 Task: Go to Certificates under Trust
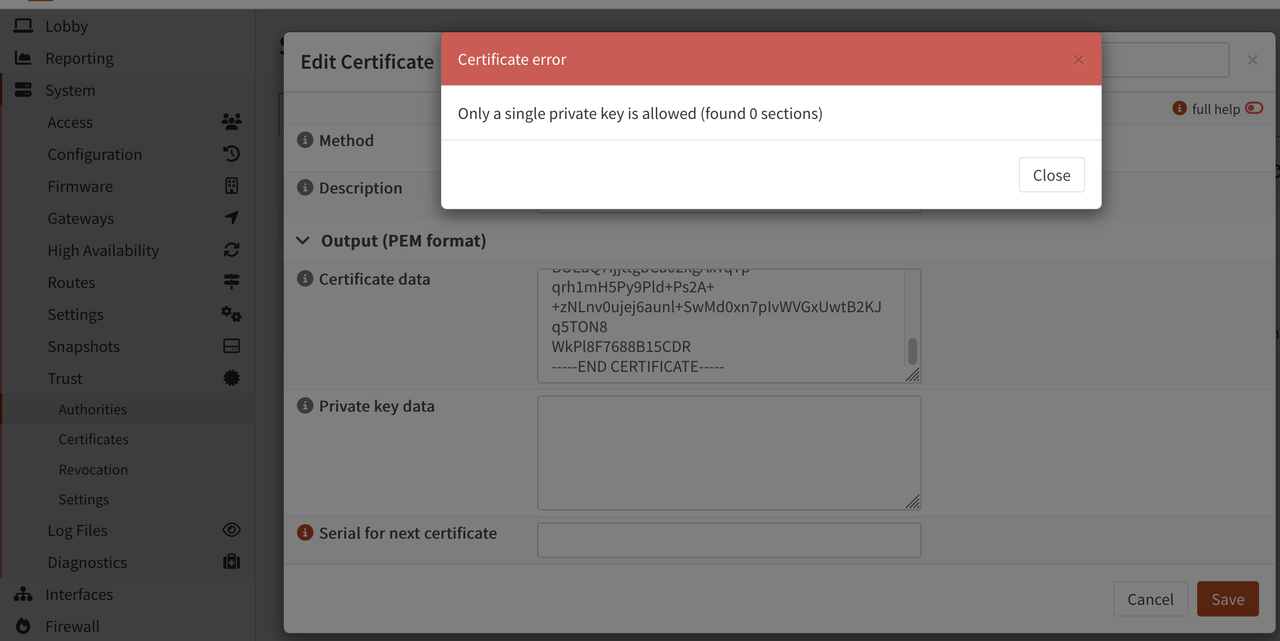[93, 439]
